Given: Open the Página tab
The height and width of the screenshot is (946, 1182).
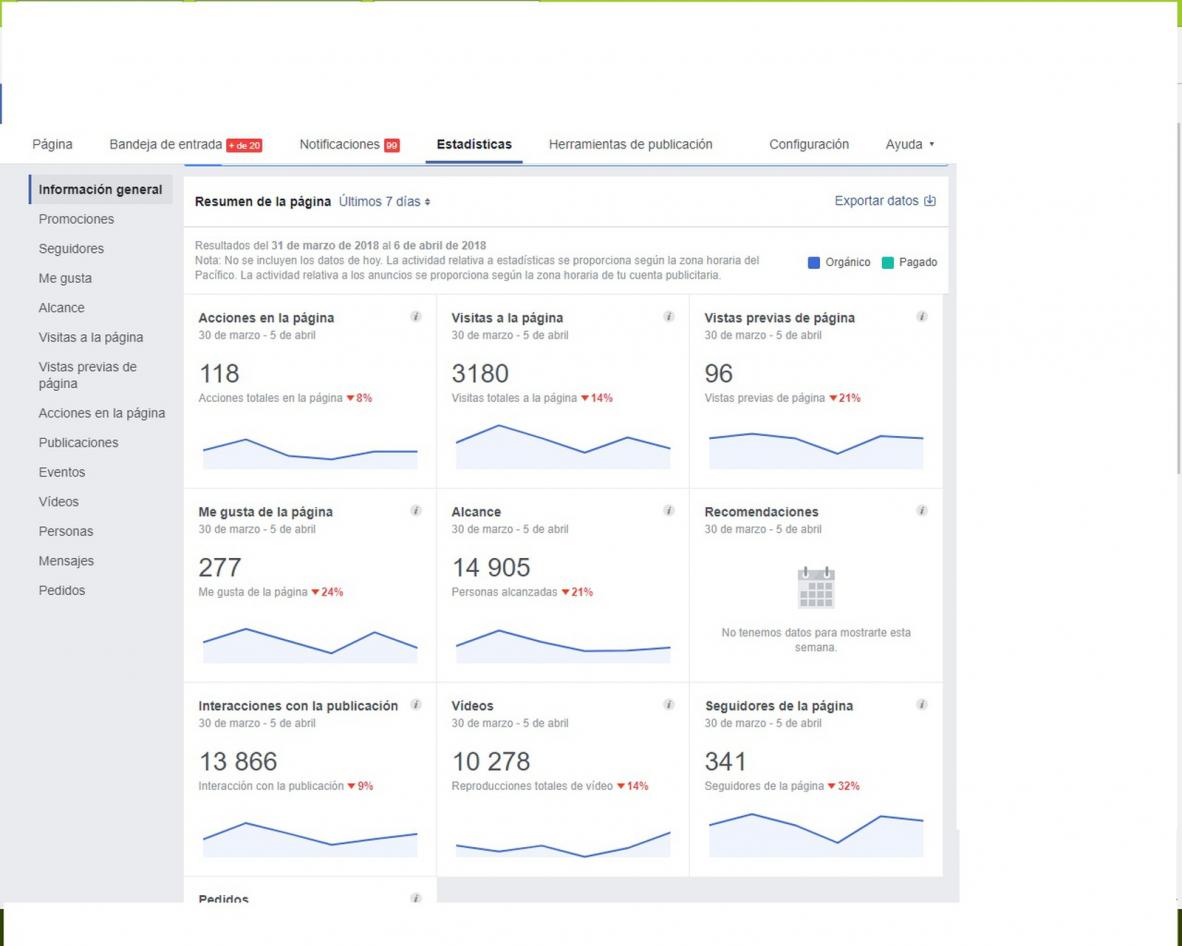Looking at the screenshot, I should [x=52, y=144].
